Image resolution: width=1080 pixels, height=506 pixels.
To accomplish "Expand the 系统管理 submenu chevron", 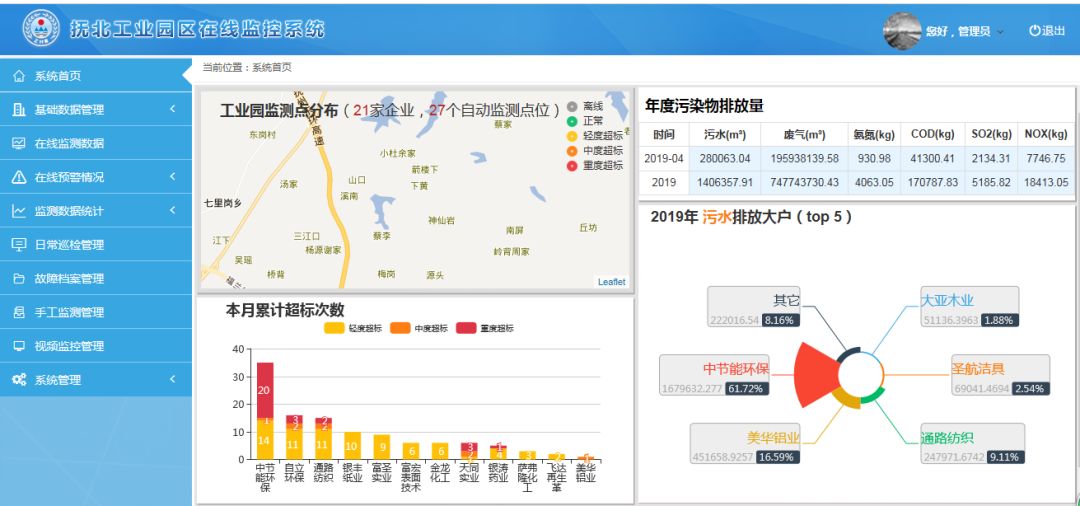I will pos(172,379).
